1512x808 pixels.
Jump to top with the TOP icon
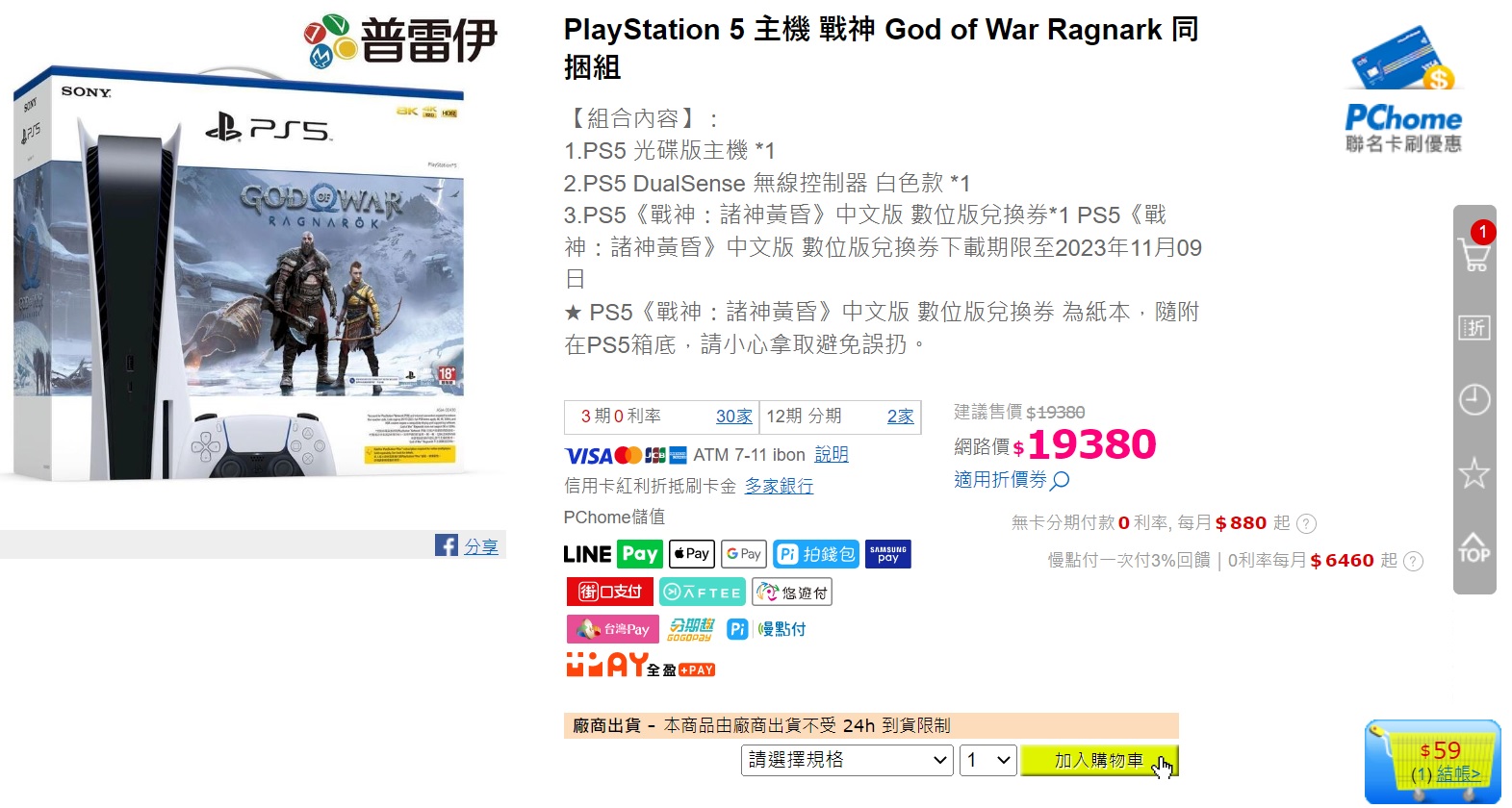pyautogui.click(x=1474, y=547)
